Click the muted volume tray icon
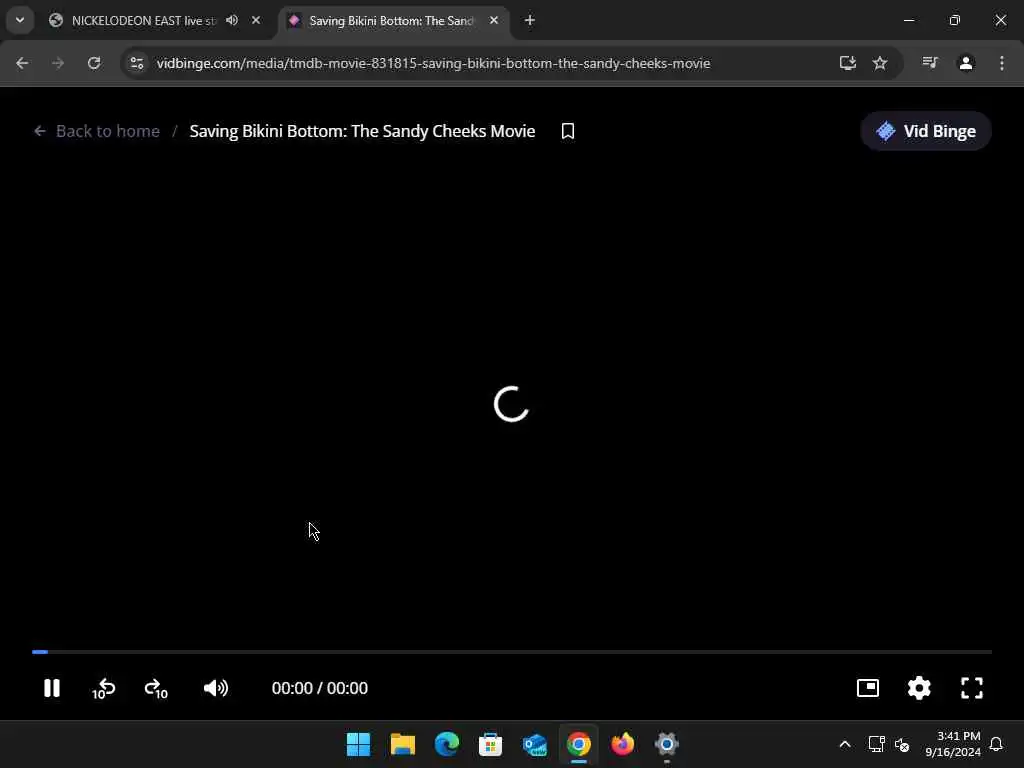 point(902,744)
